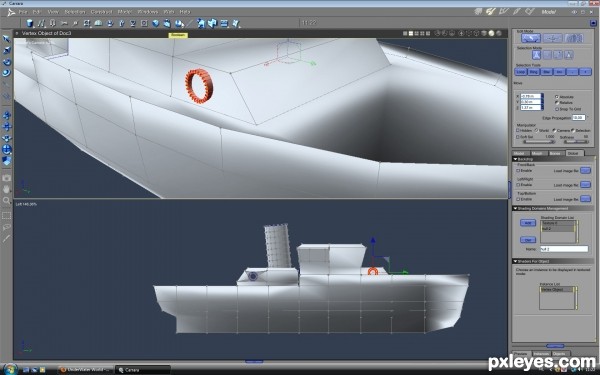Viewport: 600px width, 375px height.
Task: Switch to the Bones tab
Action: tap(555, 153)
